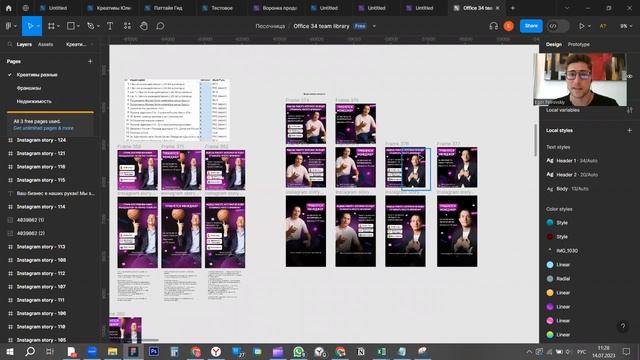This screenshot has width=640, height=360.
Task: Select the Rectangle shape tool
Action: point(71,26)
